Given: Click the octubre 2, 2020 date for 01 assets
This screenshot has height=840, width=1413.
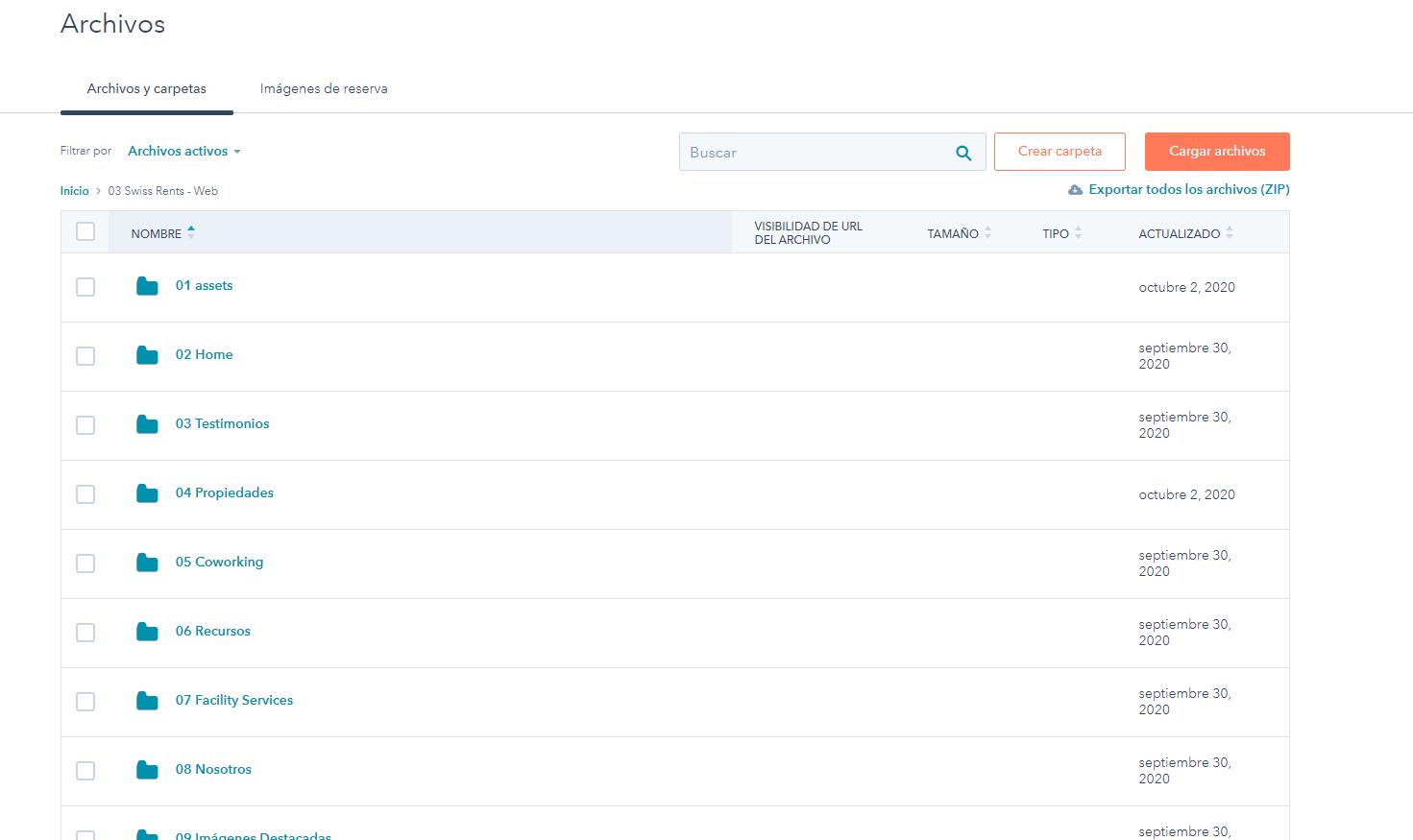Looking at the screenshot, I should pyautogui.click(x=1186, y=287).
